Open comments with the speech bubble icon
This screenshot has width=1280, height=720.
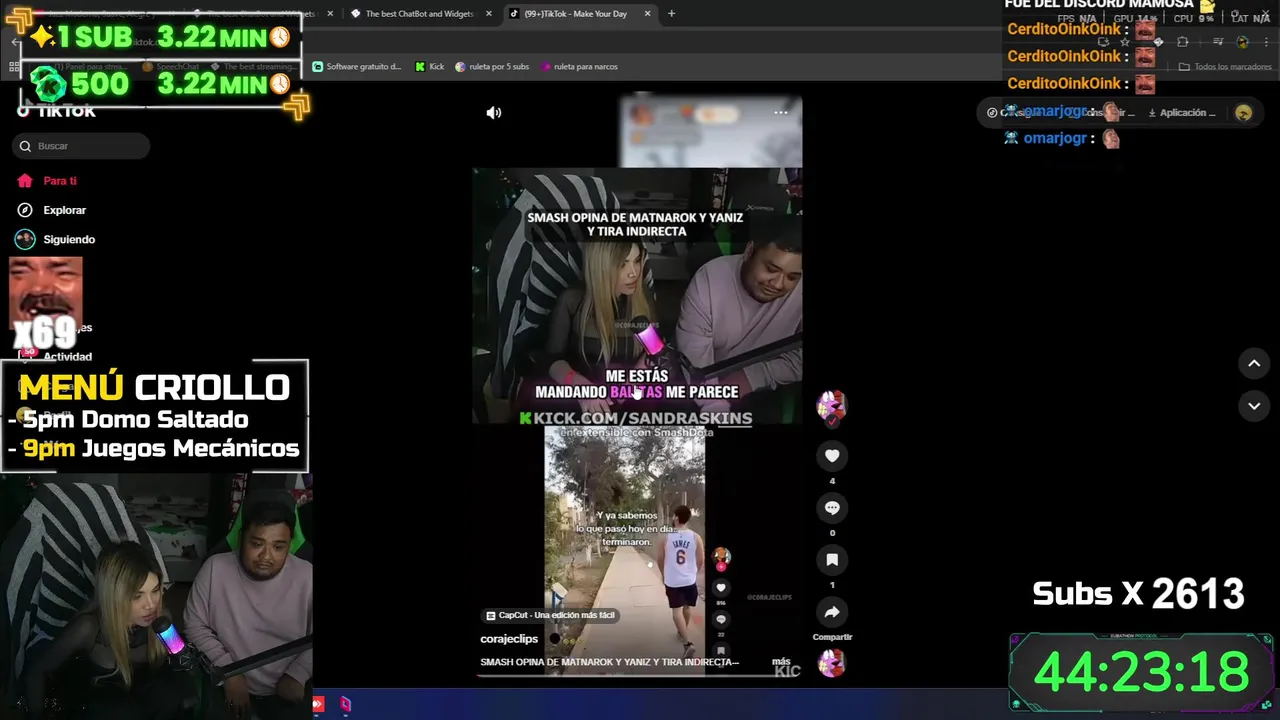(x=832, y=508)
